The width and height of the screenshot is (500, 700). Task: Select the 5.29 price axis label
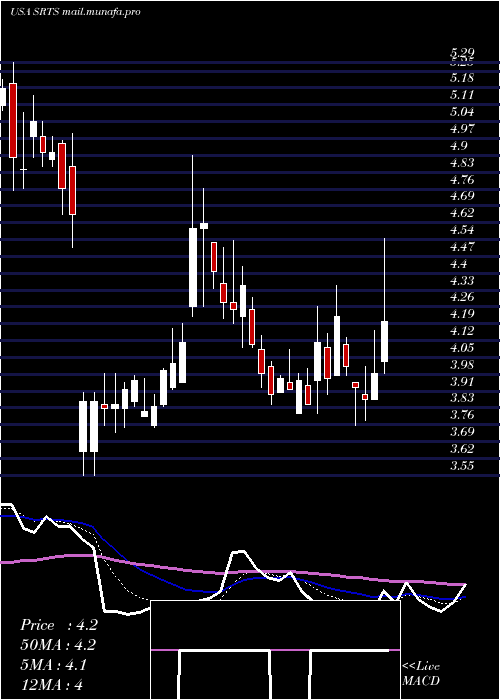tap(462, 54)
